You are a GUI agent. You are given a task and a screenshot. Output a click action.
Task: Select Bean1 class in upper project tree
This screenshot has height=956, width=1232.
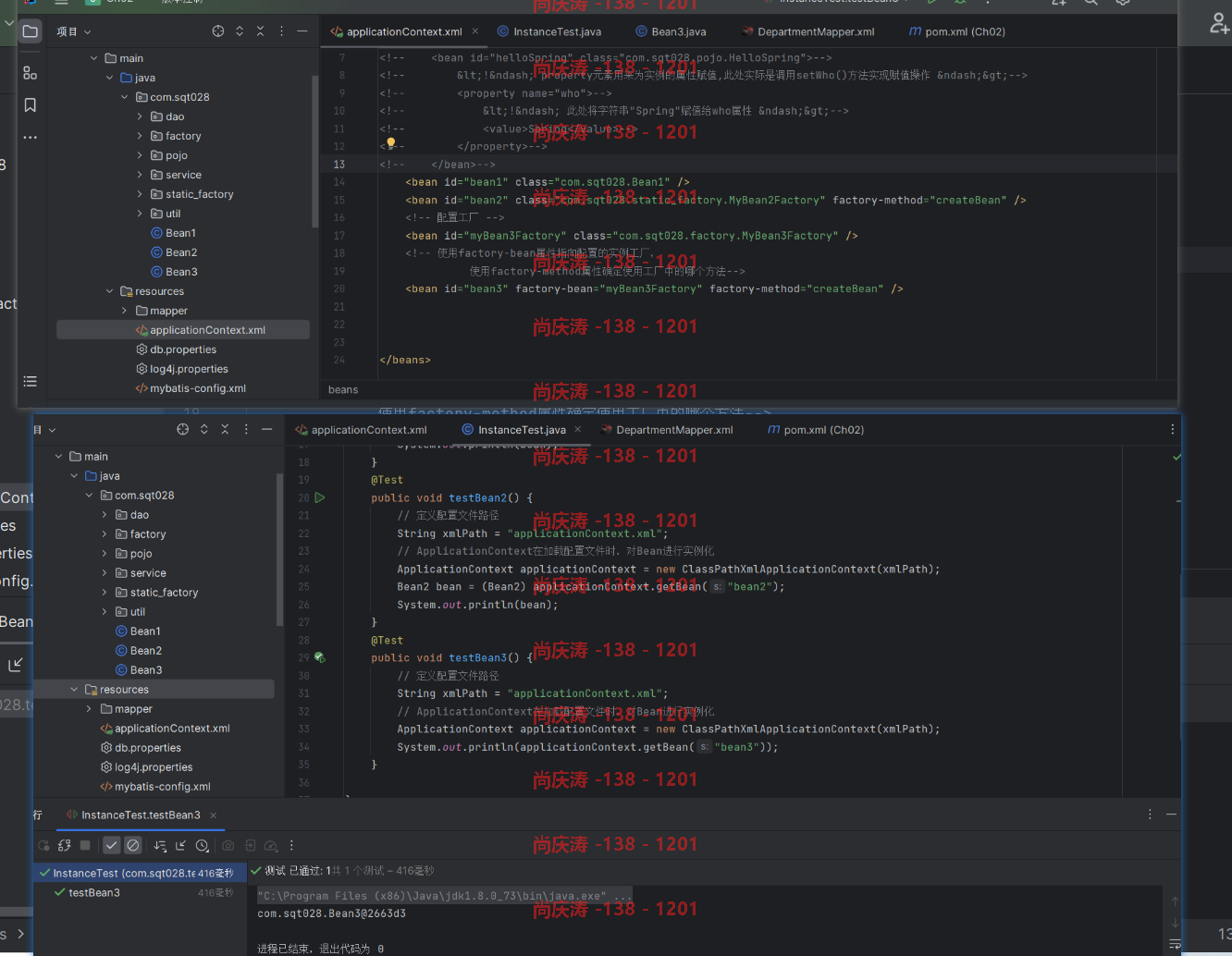pos(173,233)
